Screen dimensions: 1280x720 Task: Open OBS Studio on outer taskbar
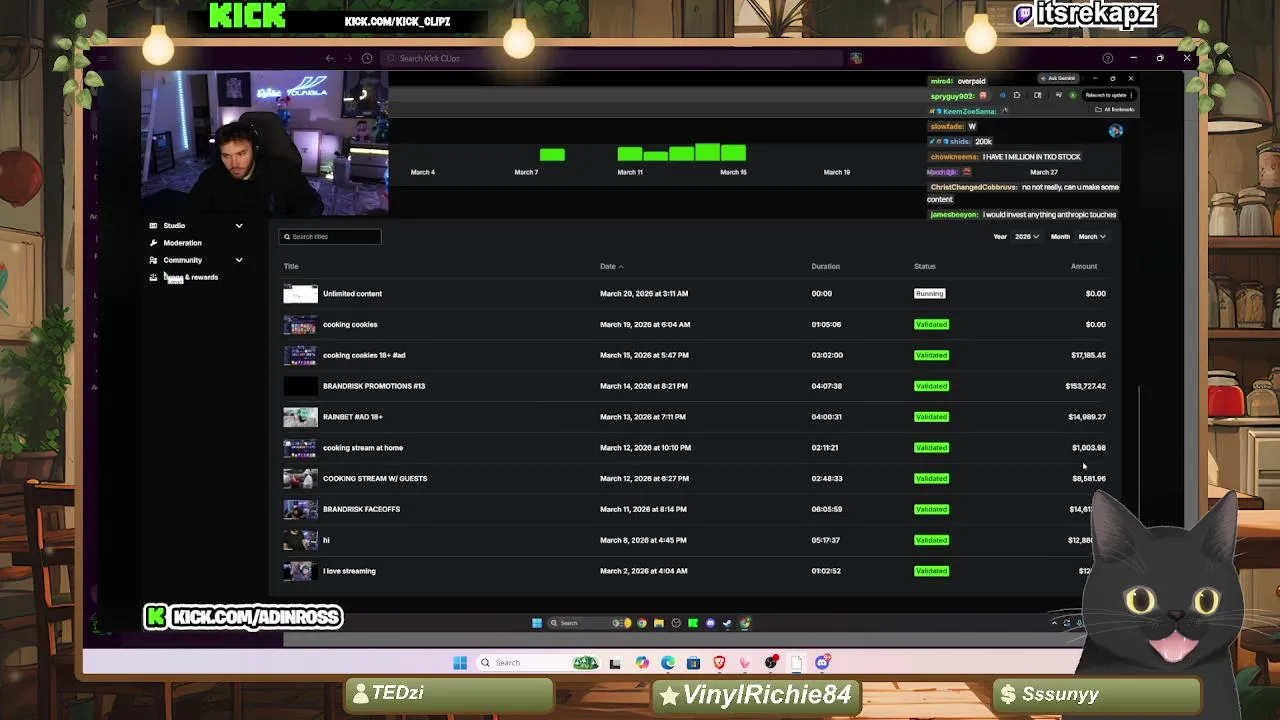pyautogui.click(x=771, y=663)
